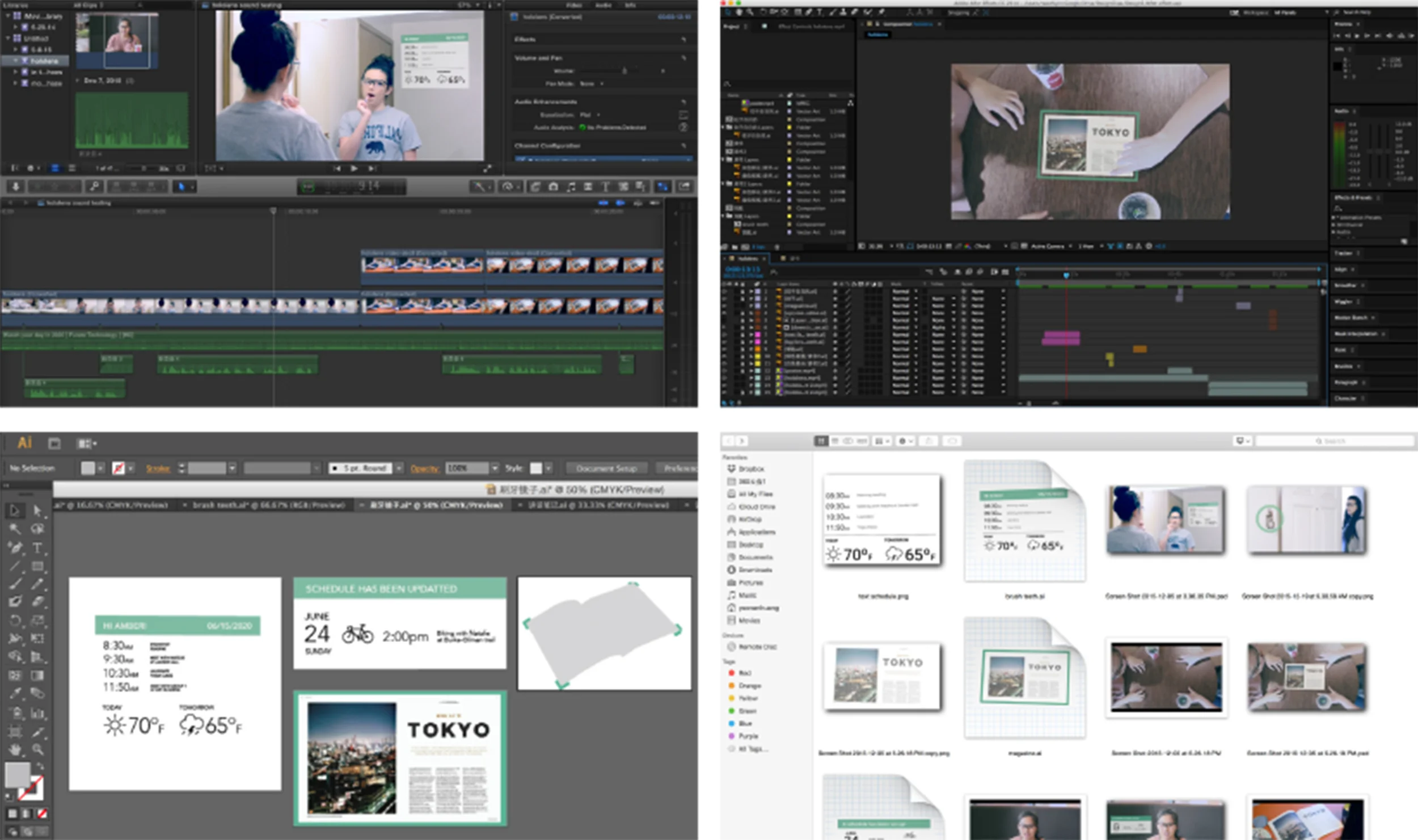Viewport: 1418px width, 840px height.
Task: Switch to the 16.67% CMYK document tab
Action: click(112, 505)
